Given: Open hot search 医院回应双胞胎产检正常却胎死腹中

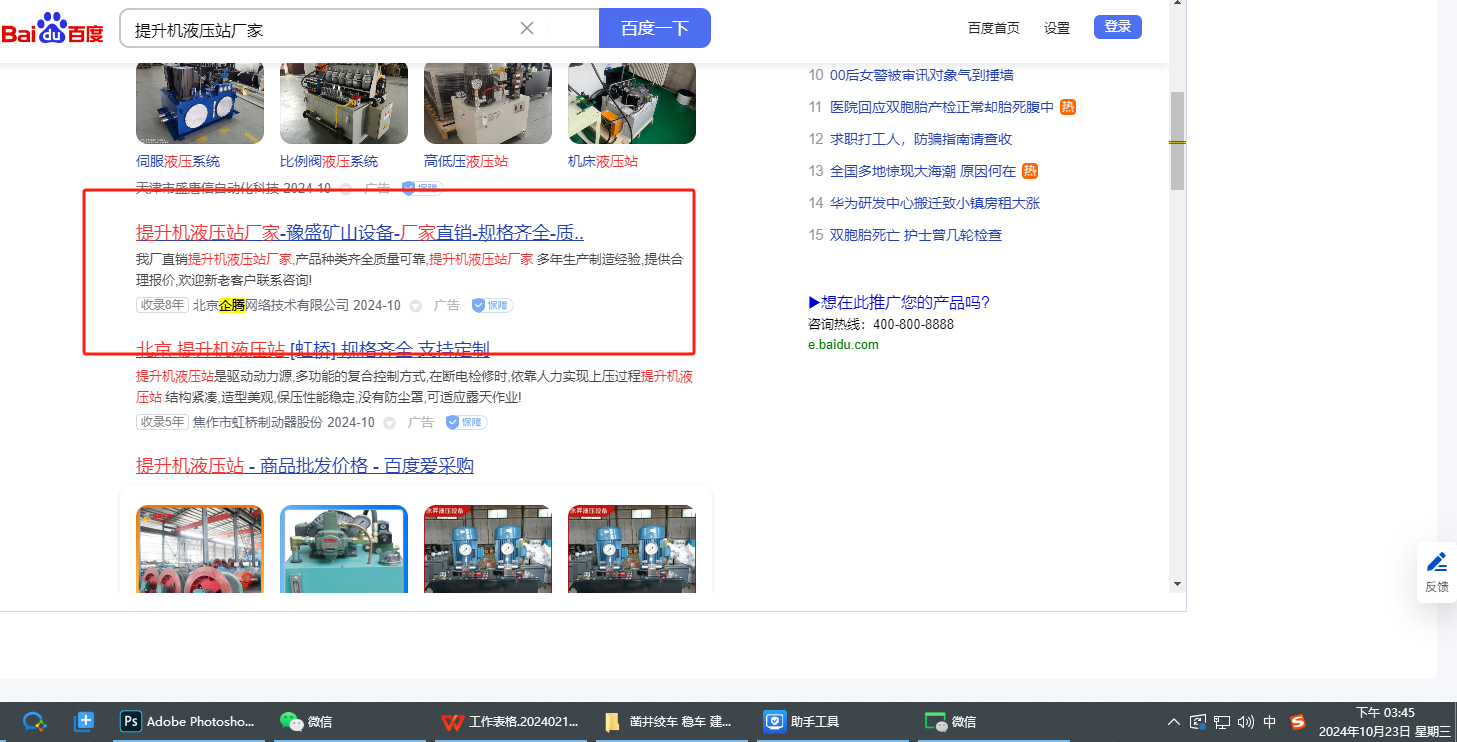Looking at the screenshot, I should [942, 107].
